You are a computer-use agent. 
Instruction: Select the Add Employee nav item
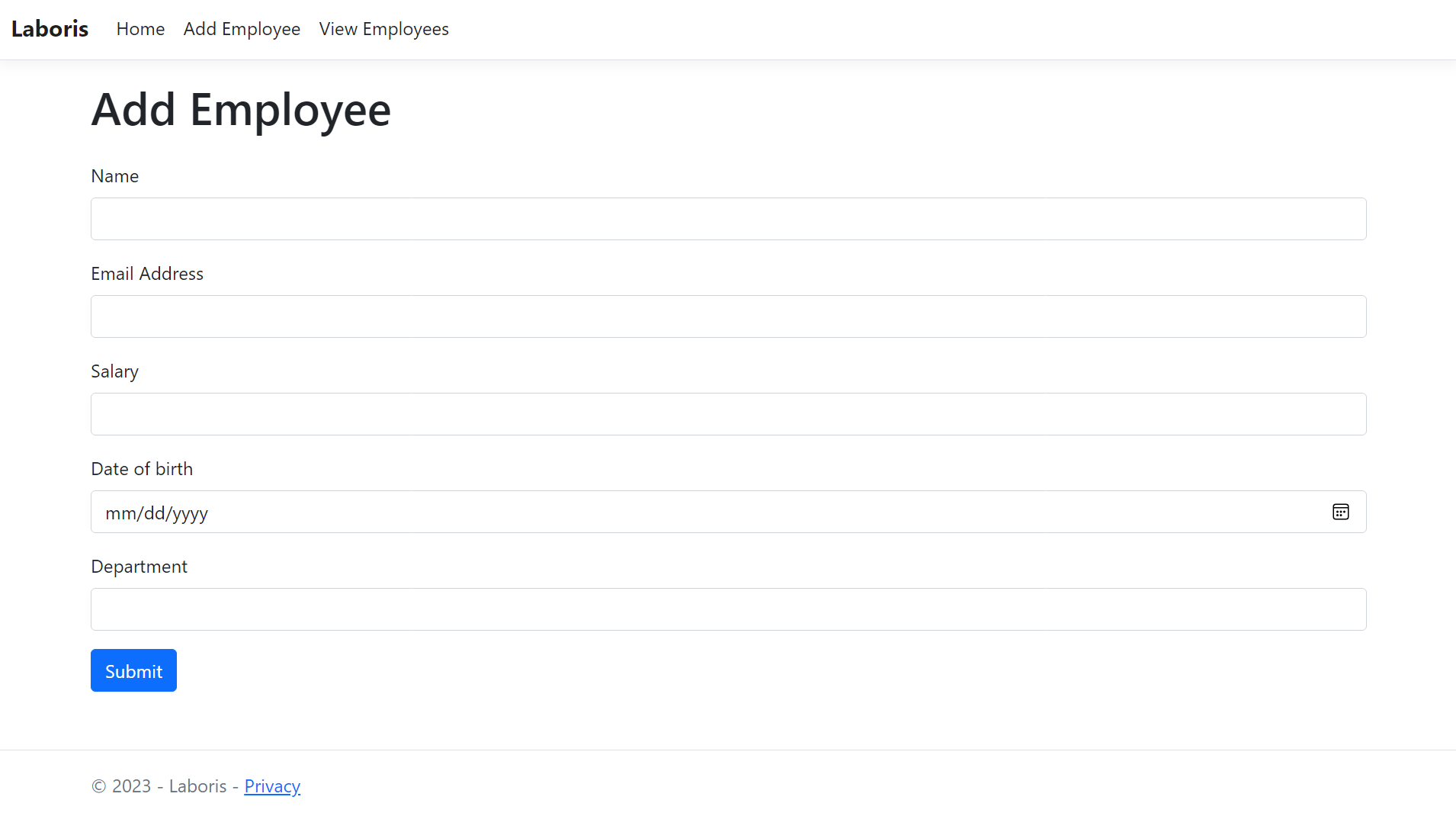click(x=242, y=29)
